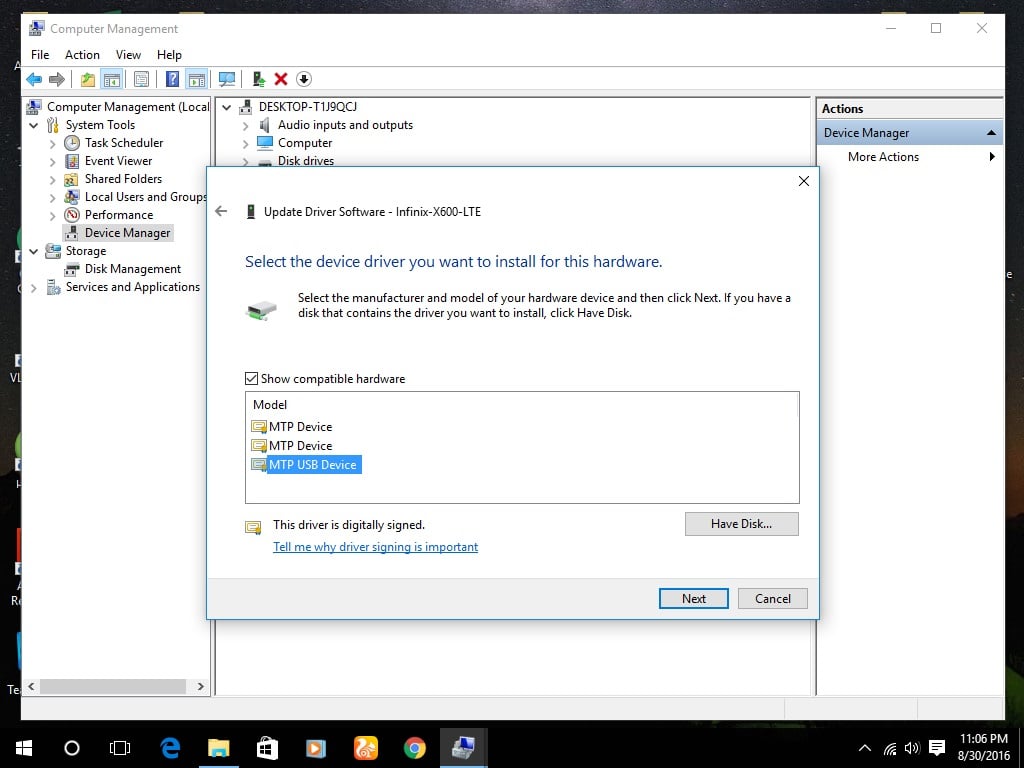Open the File menu
The height and width of the screenshot is (768, 1024).
pyautogui.click(x=40, y=55)
